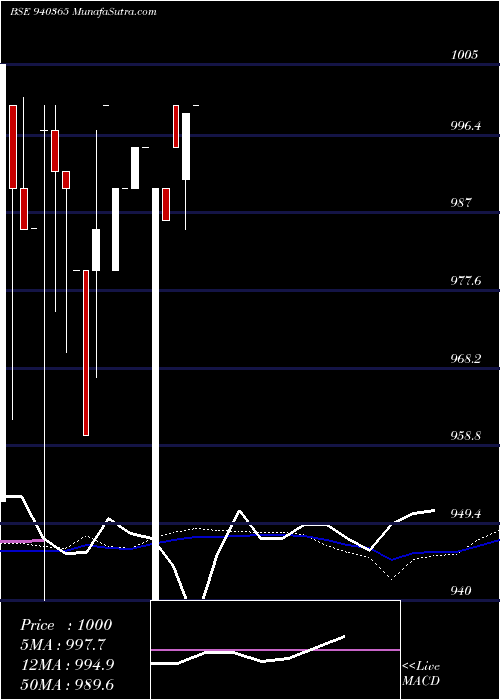Click the BSE 940865 MunafaSutra.com title text

point(83,12)
